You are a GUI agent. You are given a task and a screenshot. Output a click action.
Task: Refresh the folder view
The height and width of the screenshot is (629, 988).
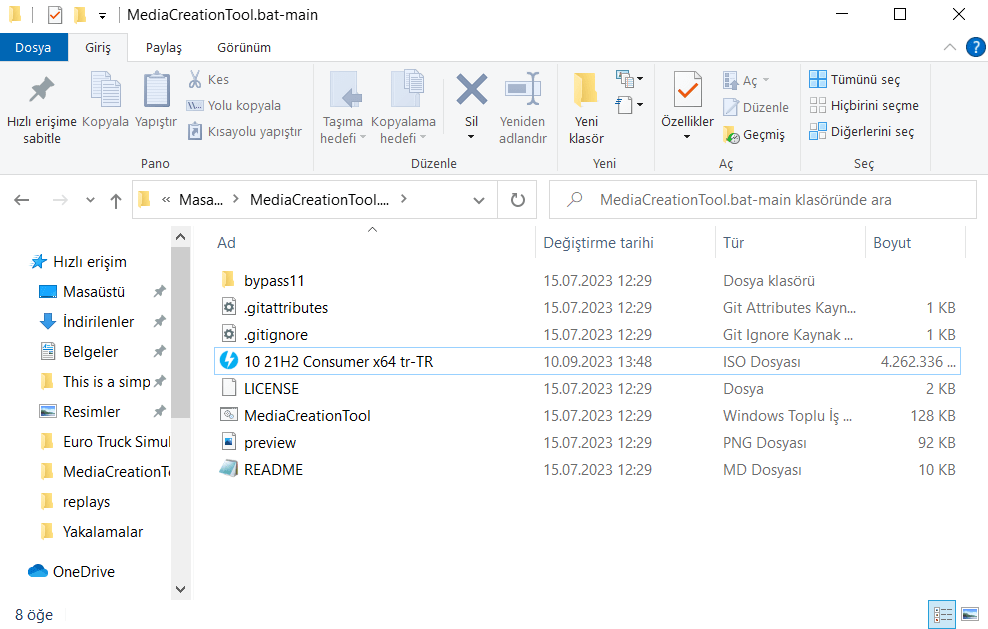517,200
